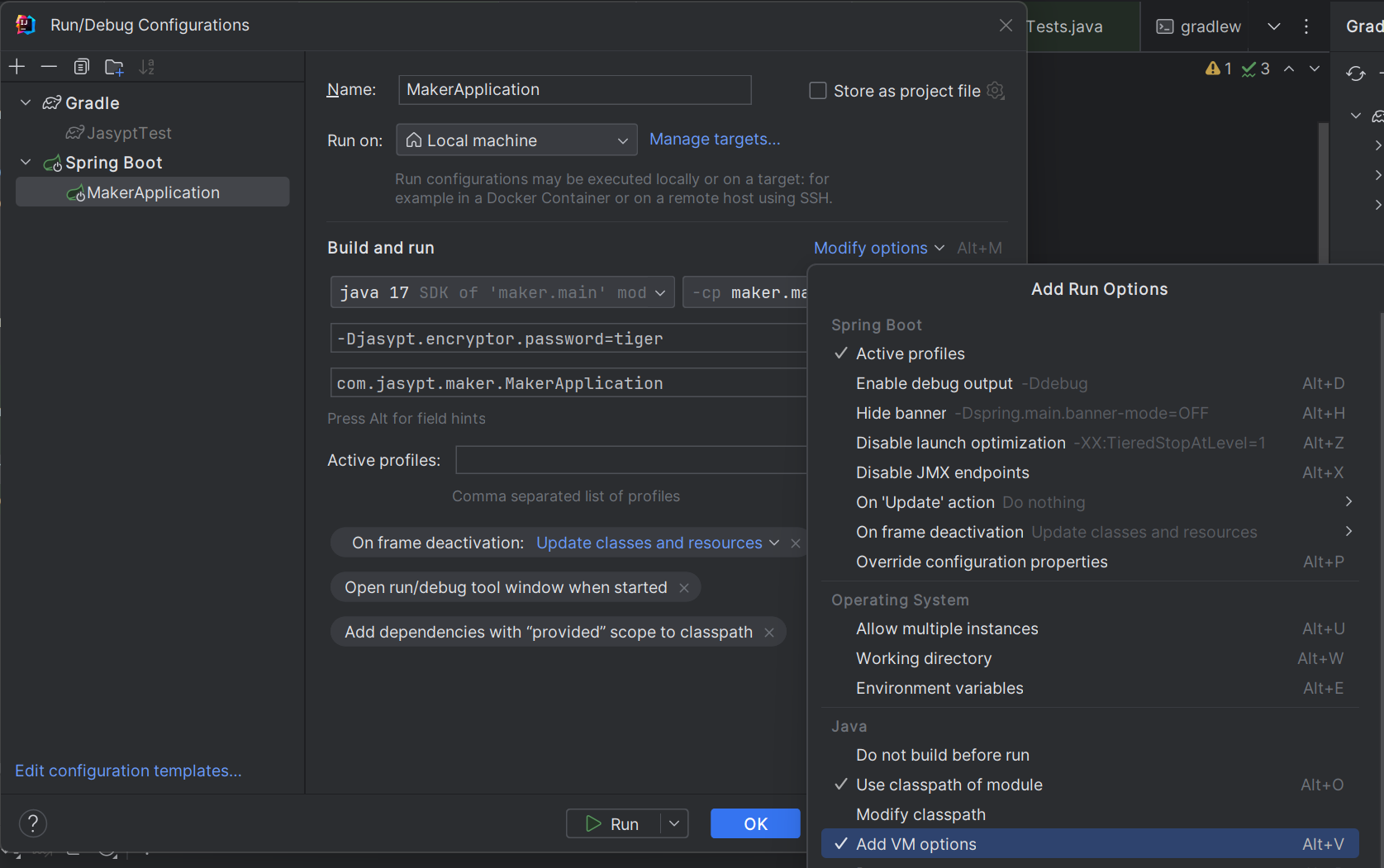
Task: Go to next highlighted problem arrow
Action: pyautogui.click(x=1315, y=69)
